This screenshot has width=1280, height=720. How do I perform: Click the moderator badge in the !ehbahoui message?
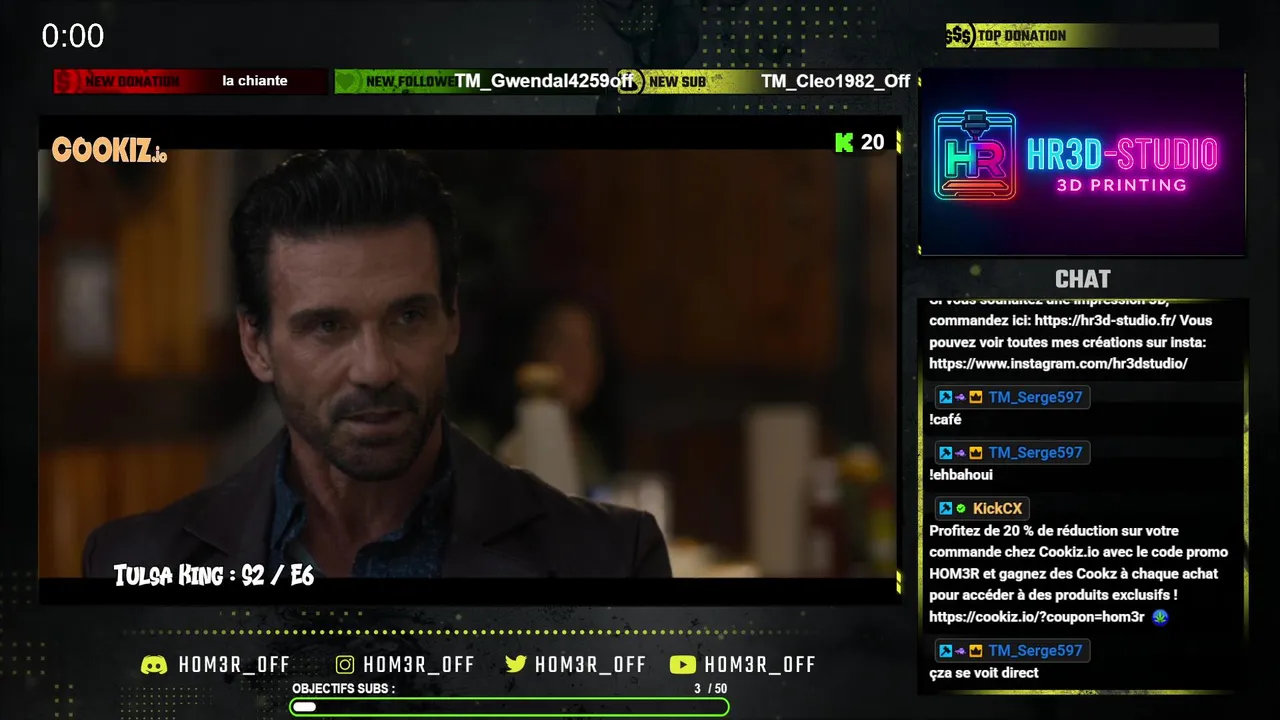tap(945, 452)
